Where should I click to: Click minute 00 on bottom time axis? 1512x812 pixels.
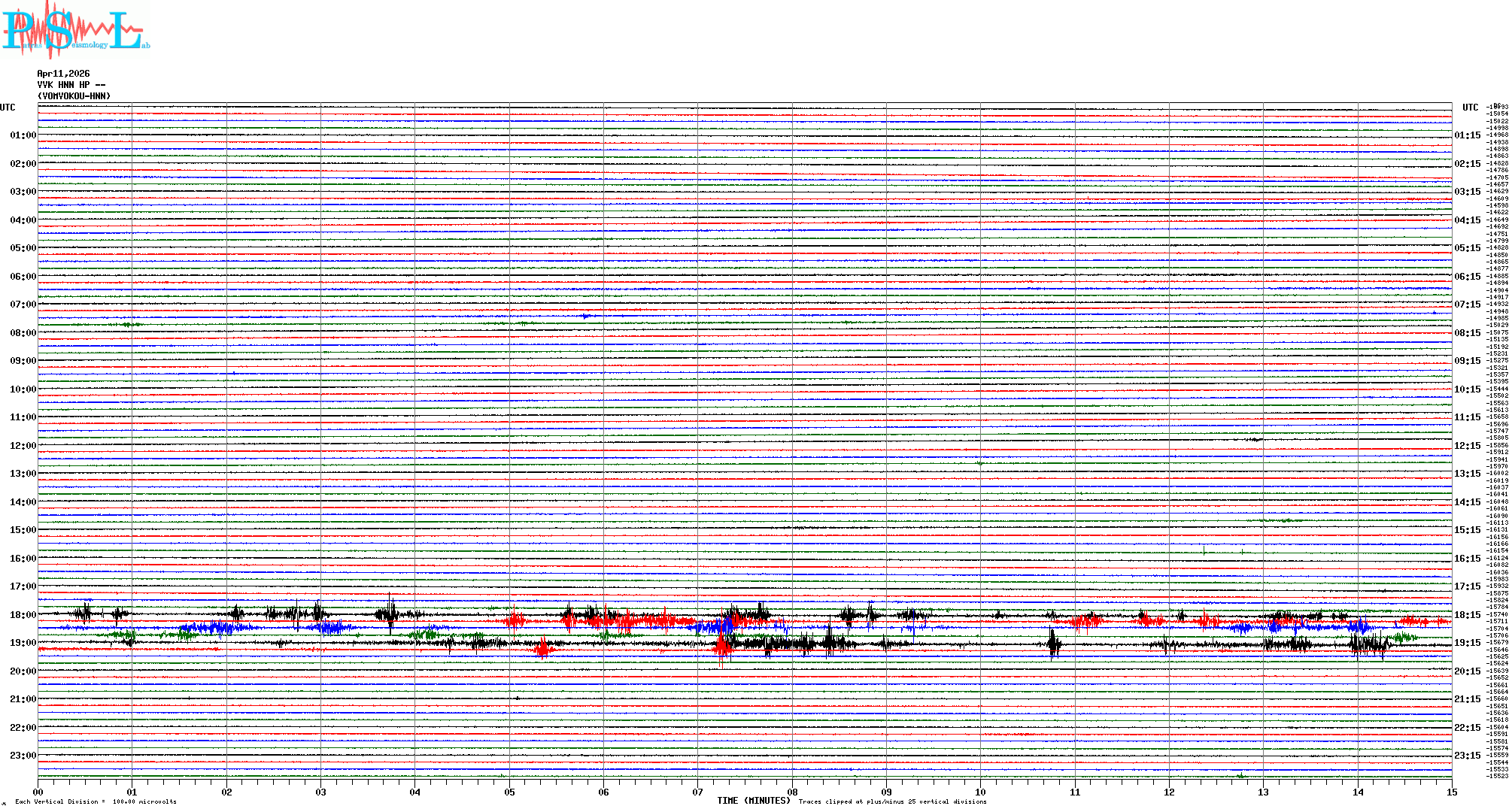click(x=38, y=792)
